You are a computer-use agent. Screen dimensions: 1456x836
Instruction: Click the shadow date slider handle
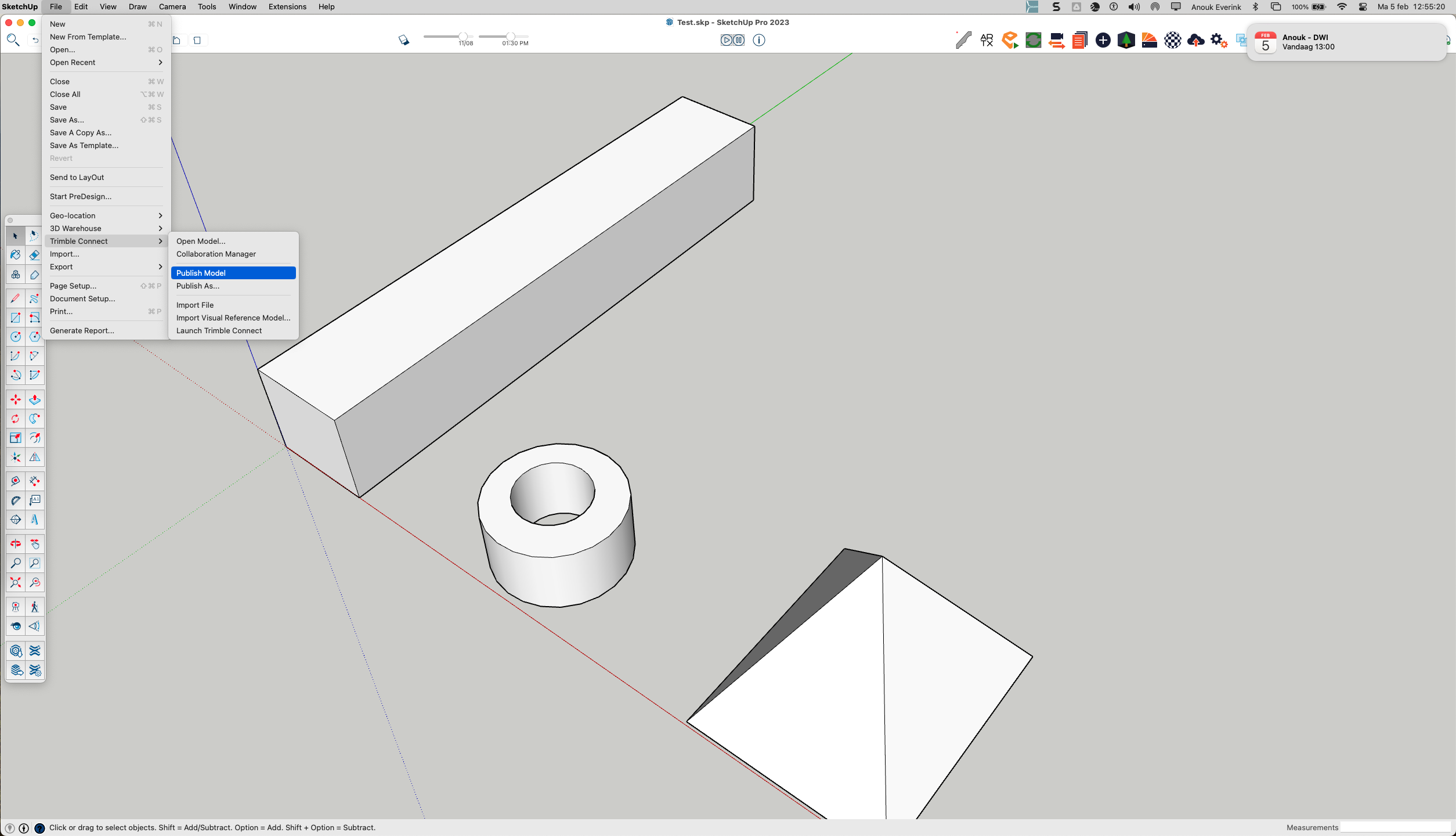(x=463, y=37)
